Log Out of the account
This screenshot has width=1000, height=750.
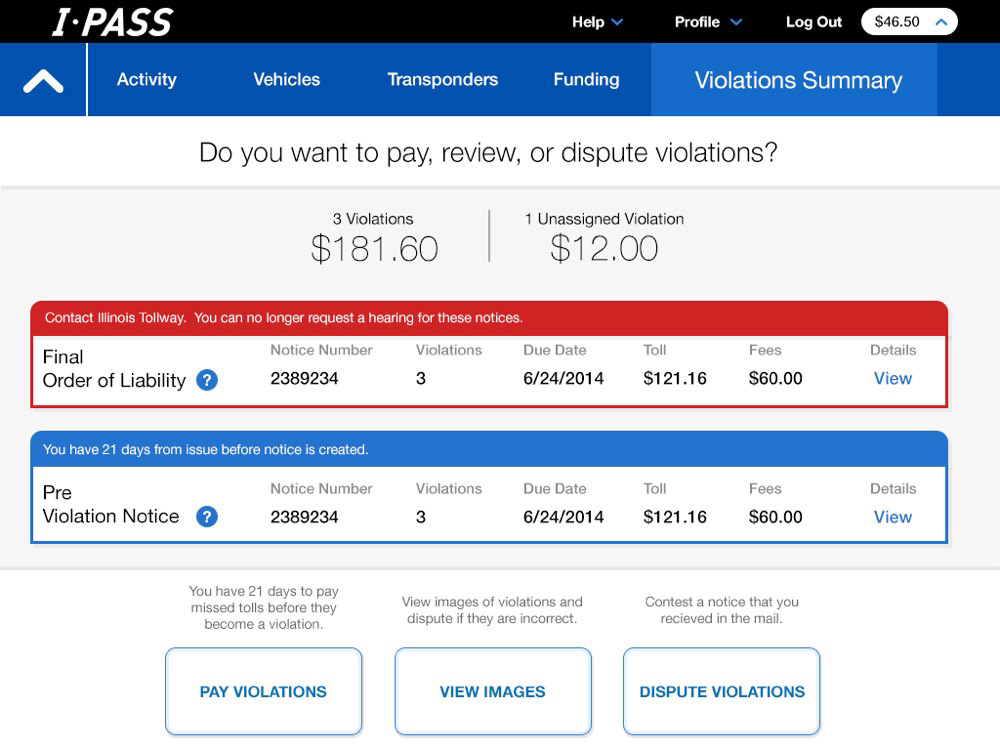814,22
